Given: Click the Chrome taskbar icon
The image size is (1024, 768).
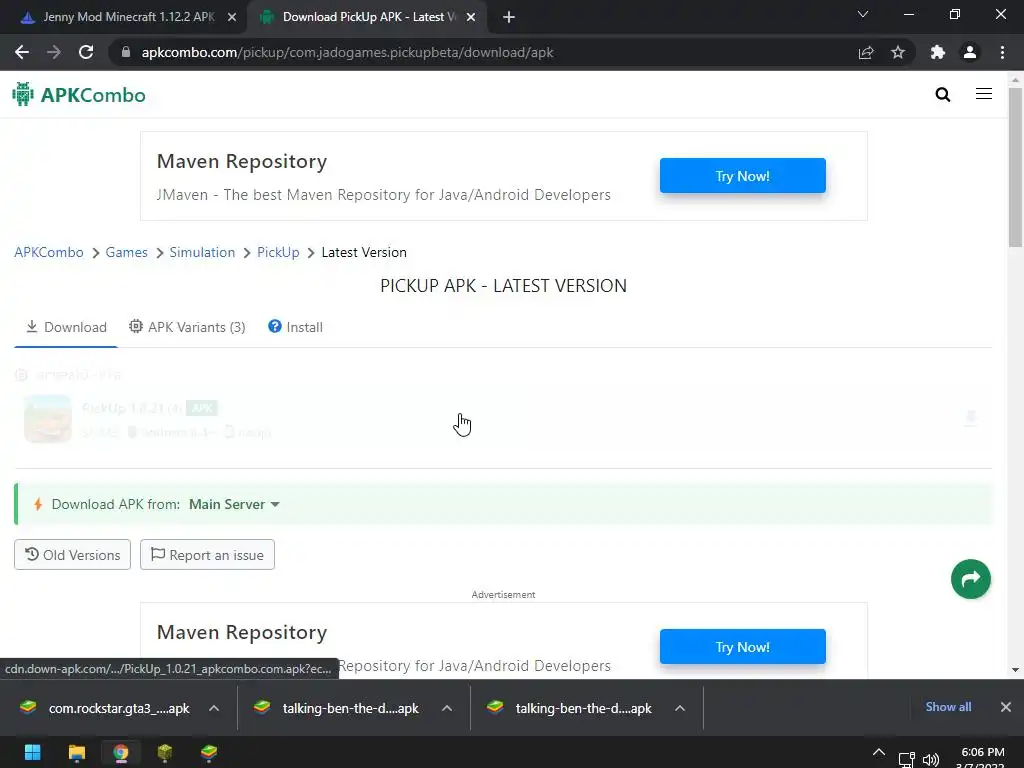Looking at the screenshot, I should [121, 752].
